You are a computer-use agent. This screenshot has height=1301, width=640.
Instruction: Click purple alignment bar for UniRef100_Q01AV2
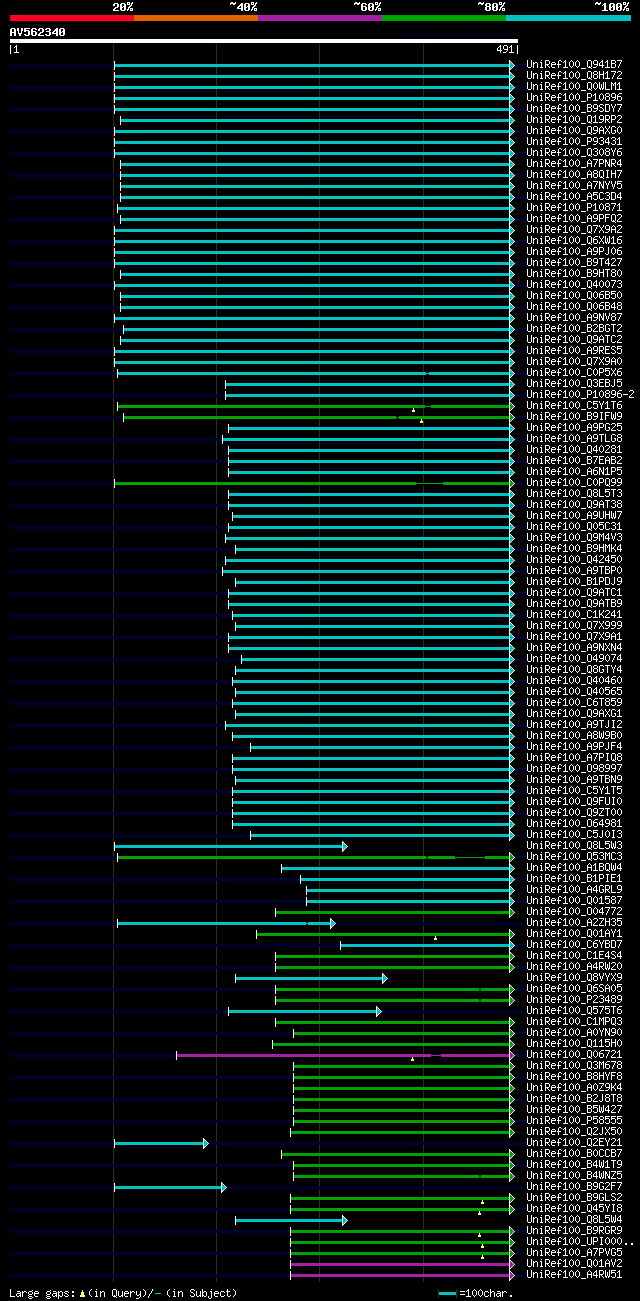click(x=402, y=1263)
